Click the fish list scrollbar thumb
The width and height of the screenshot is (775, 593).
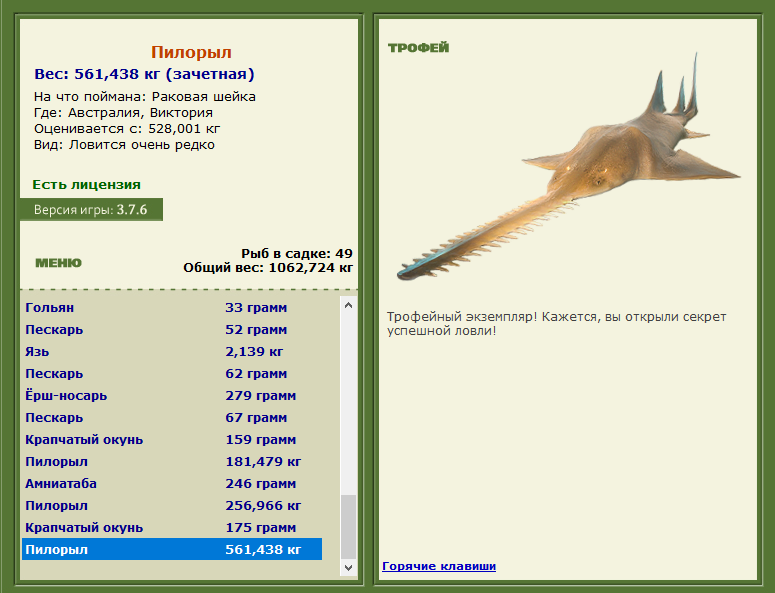click(x=348, y=527)
